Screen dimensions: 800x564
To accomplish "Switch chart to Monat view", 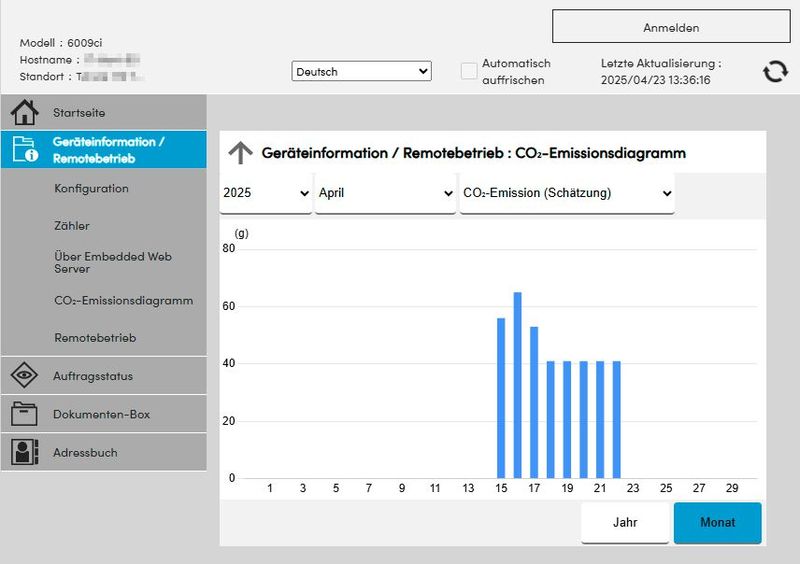I will (x=717, y=522).
